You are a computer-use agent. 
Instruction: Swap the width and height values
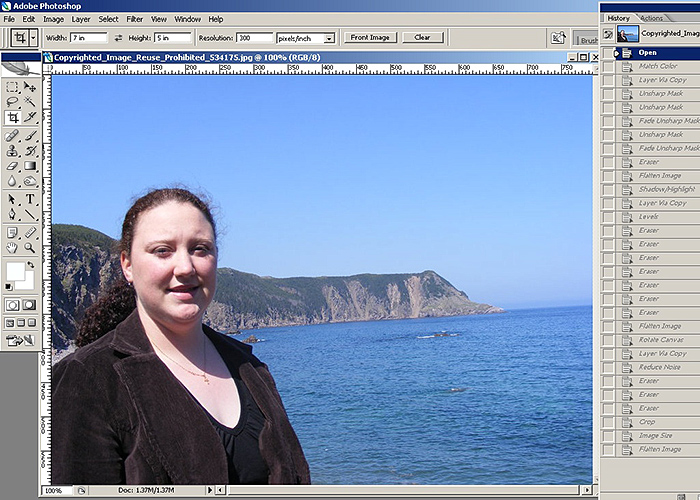click(118, 38)
